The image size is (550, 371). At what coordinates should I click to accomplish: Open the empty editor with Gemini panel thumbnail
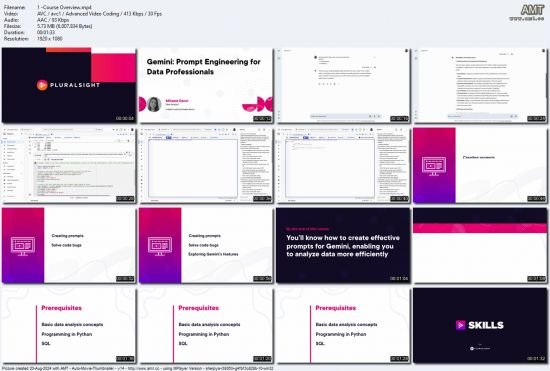tap(206, 165)
